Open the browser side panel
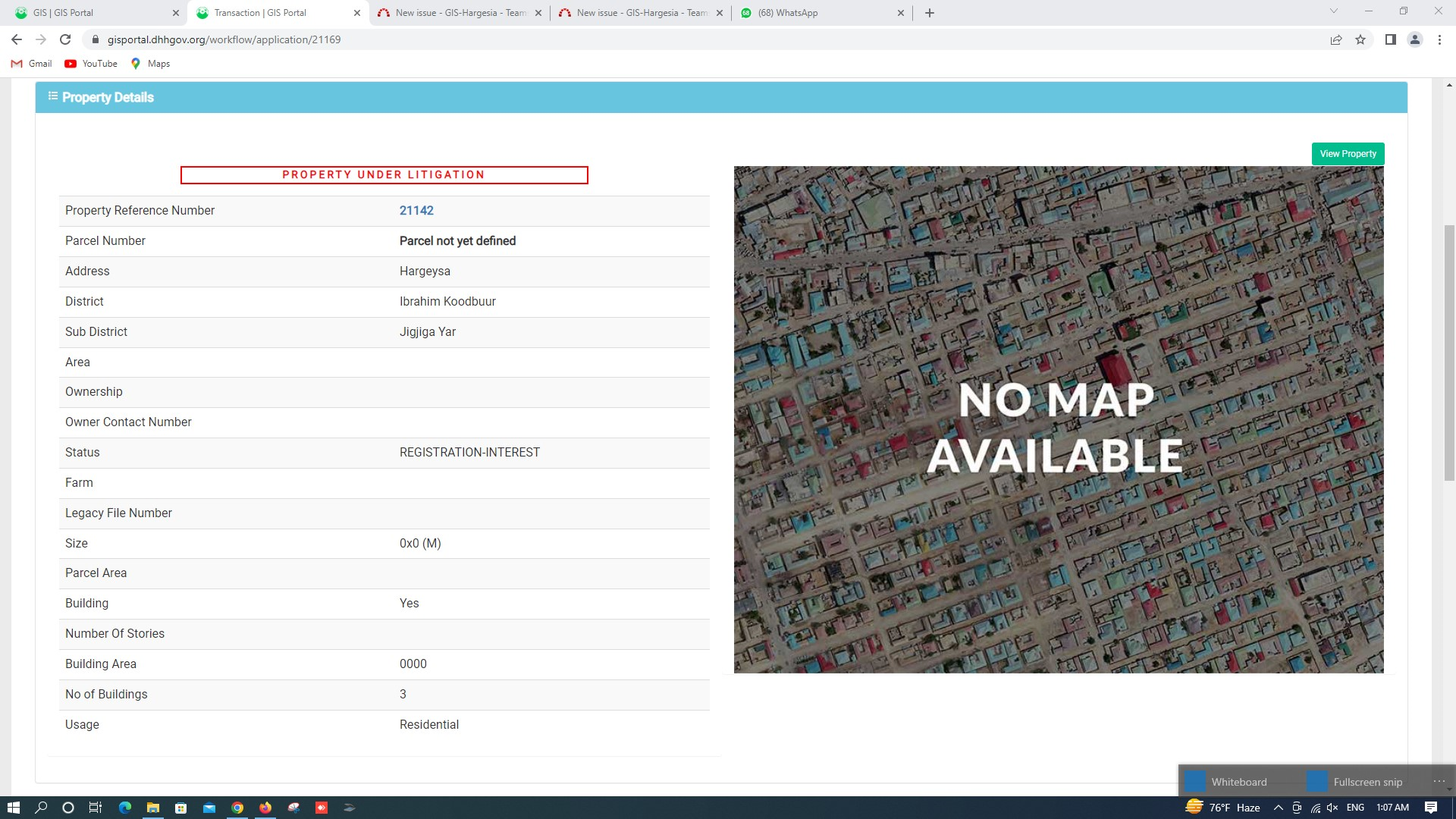 pyautogui.click(x=1390, y=39)
